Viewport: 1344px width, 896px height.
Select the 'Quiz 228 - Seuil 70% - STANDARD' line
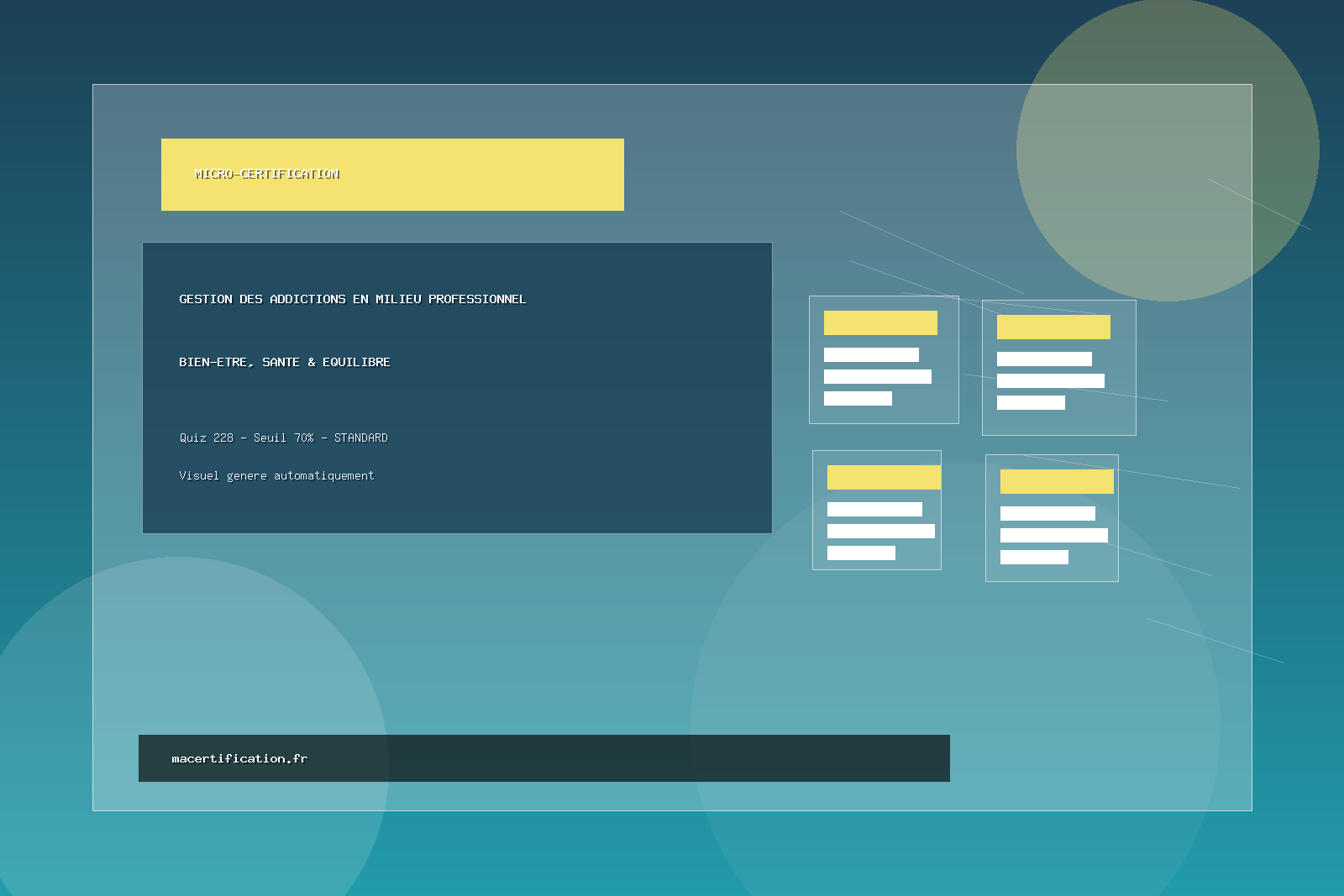283,438
